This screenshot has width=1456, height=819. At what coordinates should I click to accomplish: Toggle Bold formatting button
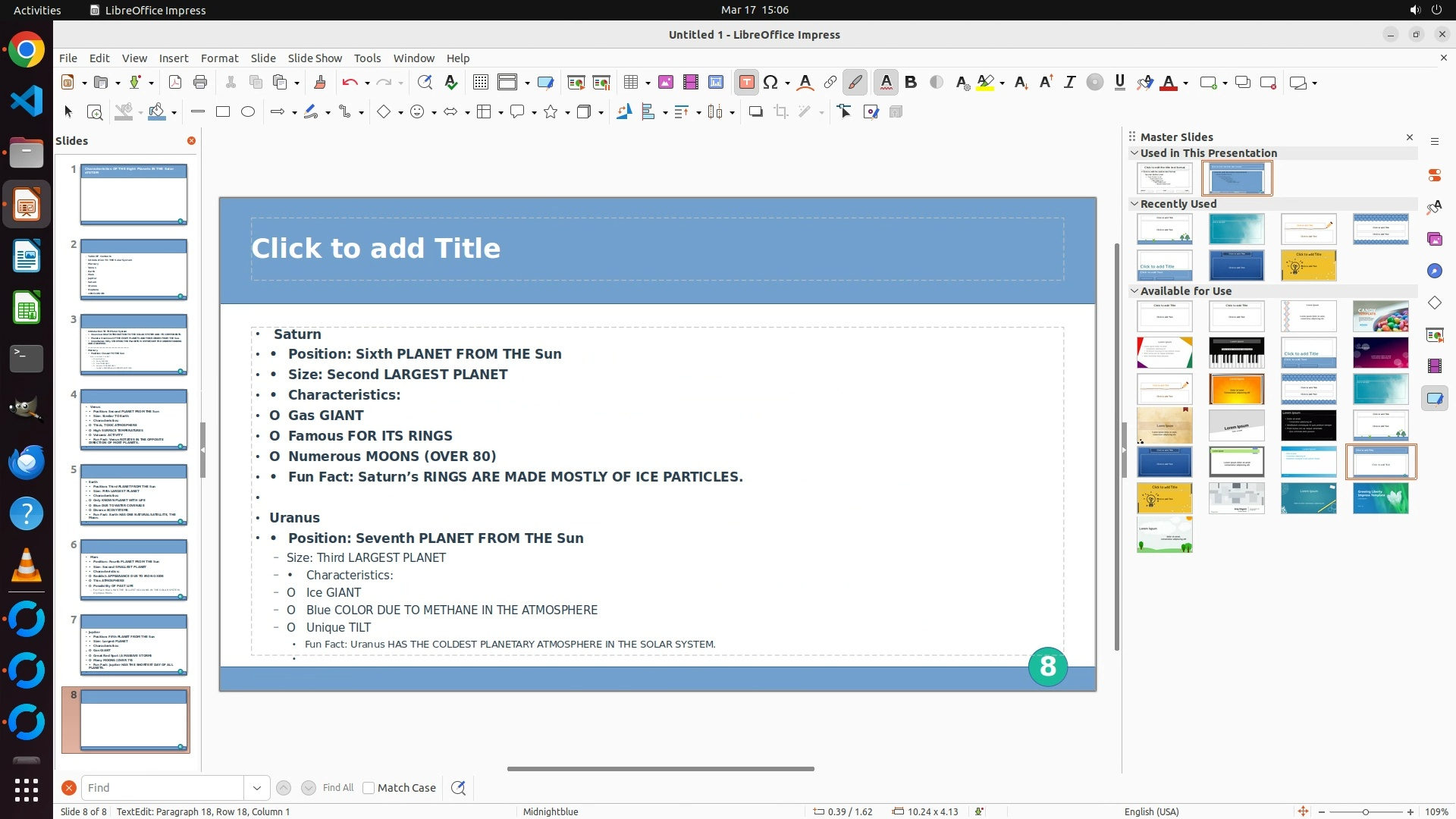tap(911, 83)
